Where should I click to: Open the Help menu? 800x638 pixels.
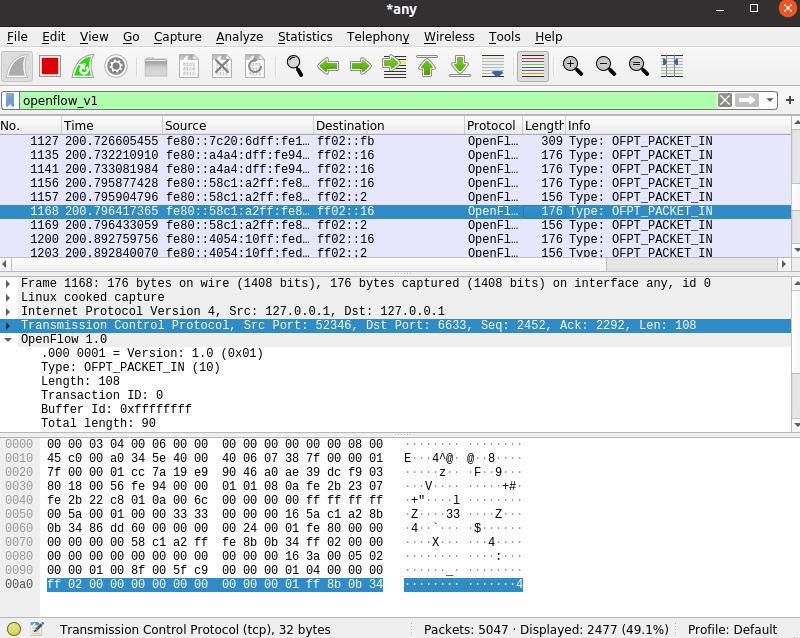548,37
